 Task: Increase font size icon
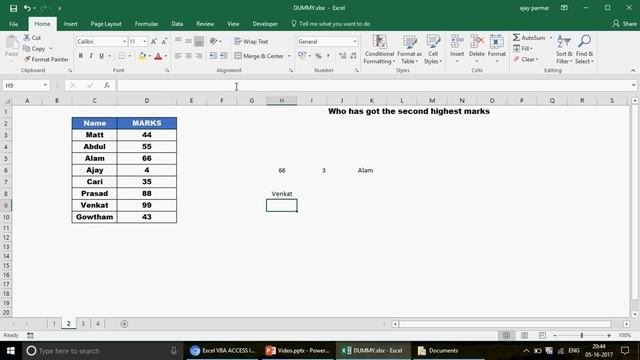click(154, 42)
